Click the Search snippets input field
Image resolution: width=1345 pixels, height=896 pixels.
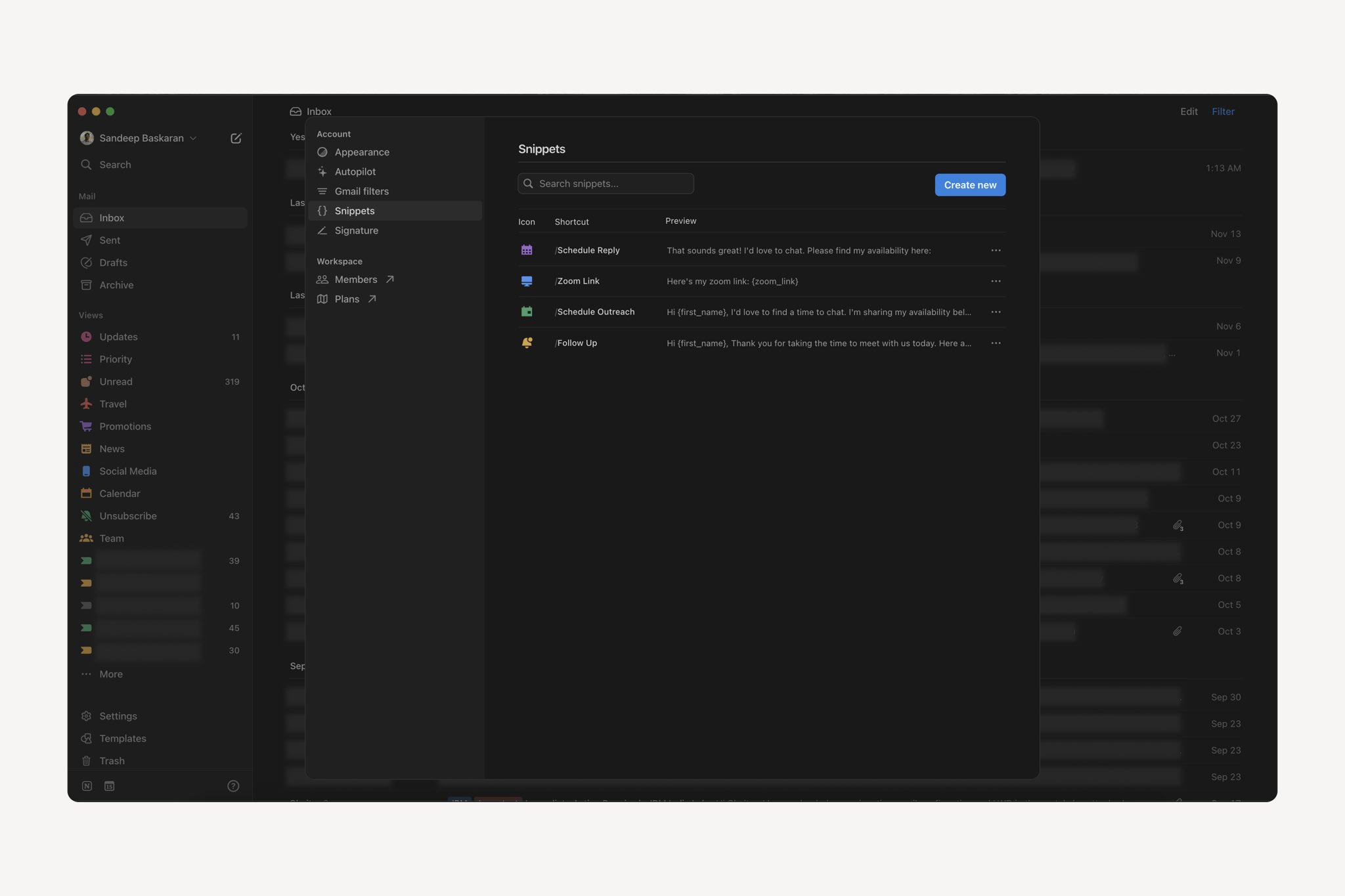tap(606, 183)
